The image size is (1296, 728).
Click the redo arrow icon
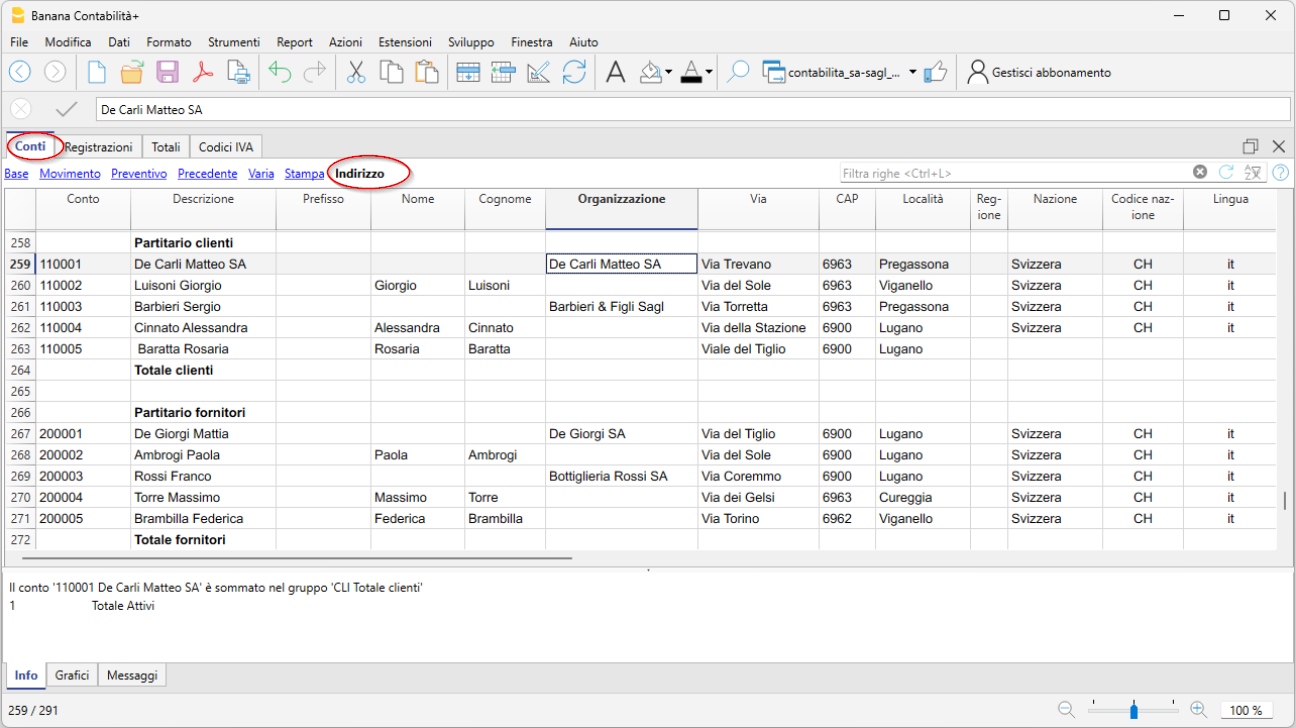pyautogui.click(x=315, y=72)
